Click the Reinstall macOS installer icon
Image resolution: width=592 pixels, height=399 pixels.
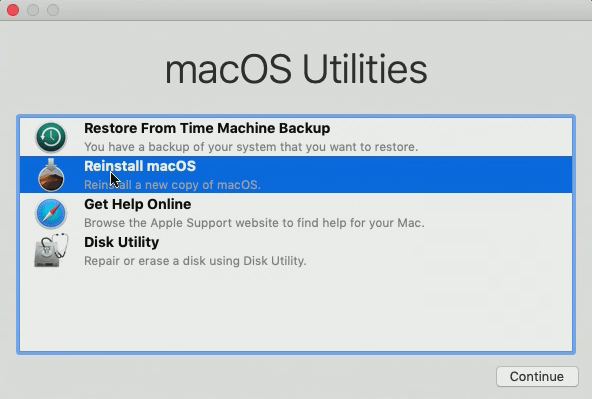coord(51,175)
